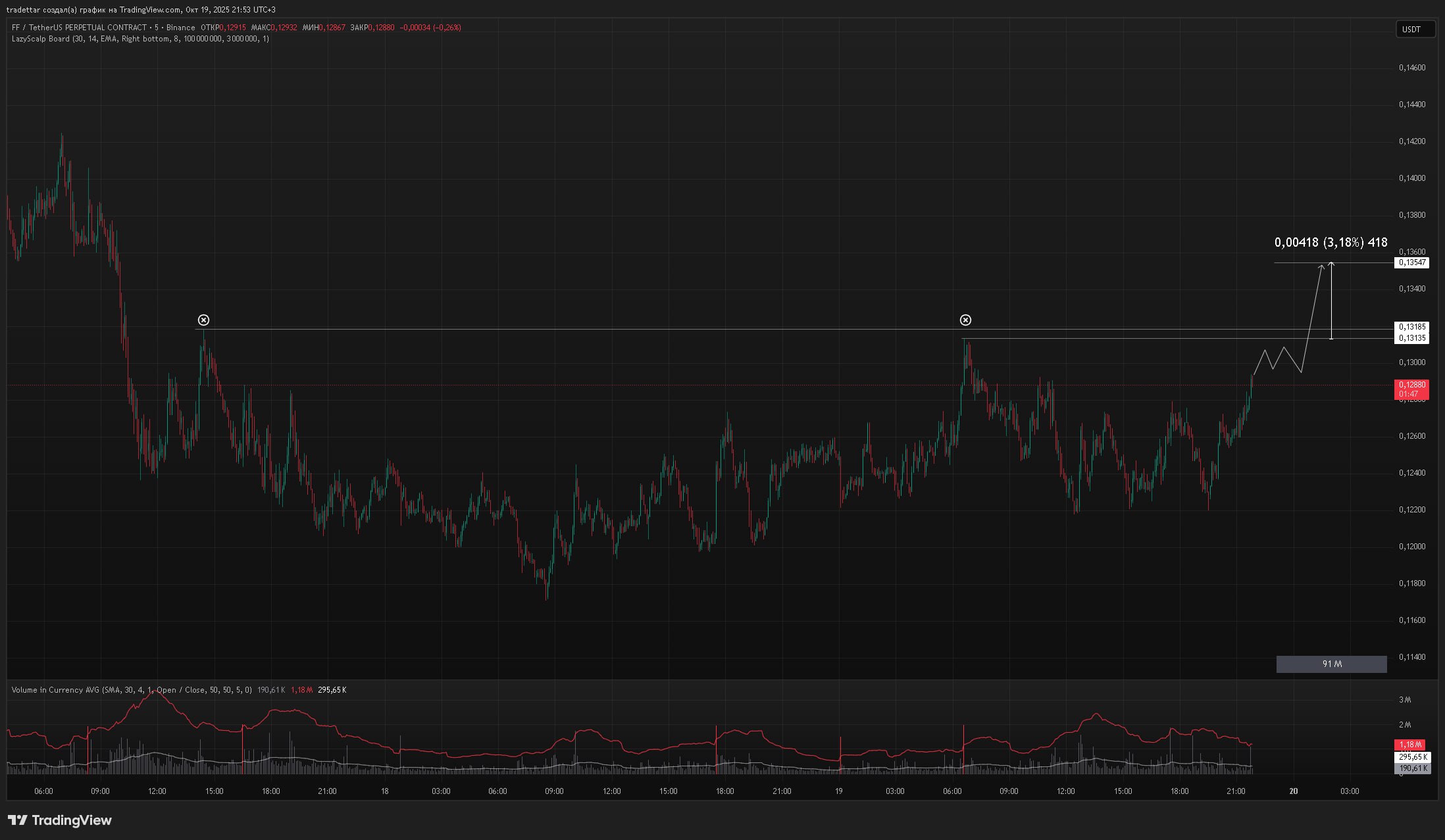Click the Volume in Currency AVG indicator title
This screenshot has width=1445, height=840.
(x=56, y=690)
